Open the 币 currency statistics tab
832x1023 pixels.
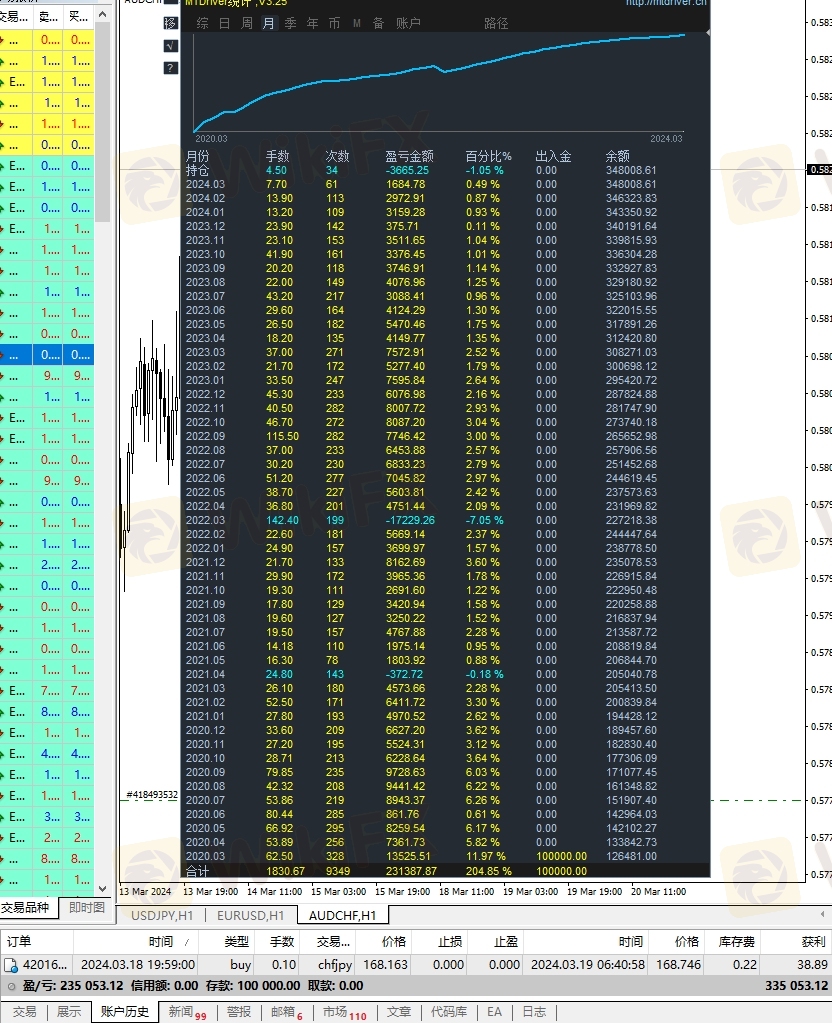[x=334, y=23]
